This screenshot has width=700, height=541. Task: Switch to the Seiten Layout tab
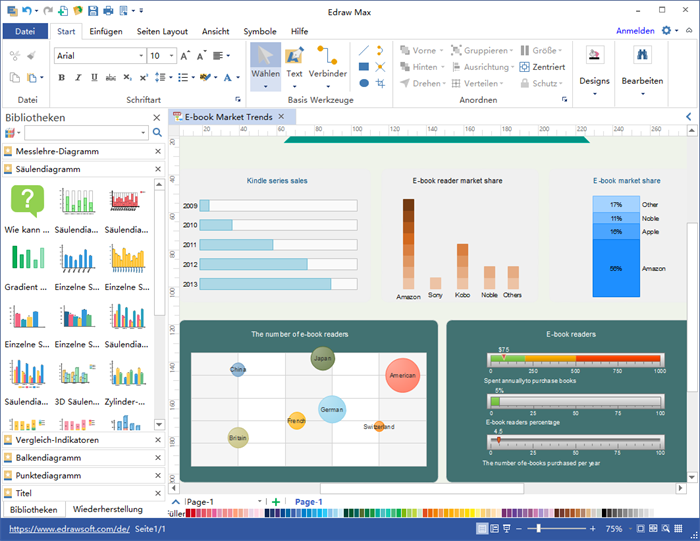tap(162, 31)
